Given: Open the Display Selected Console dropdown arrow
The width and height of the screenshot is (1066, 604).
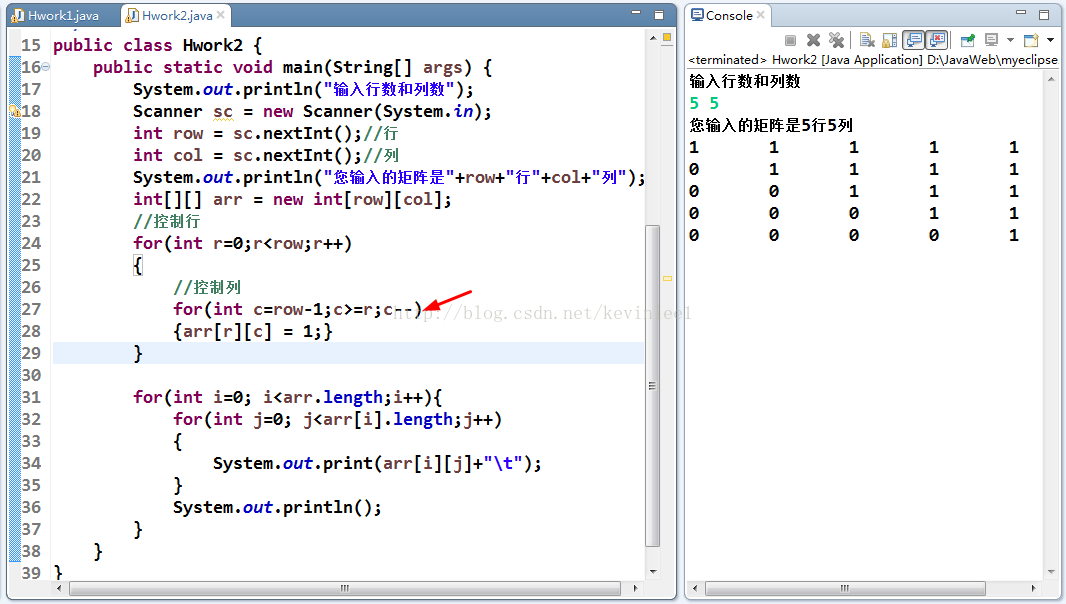Looking at the screenshot, I should tap(1010, 40).
